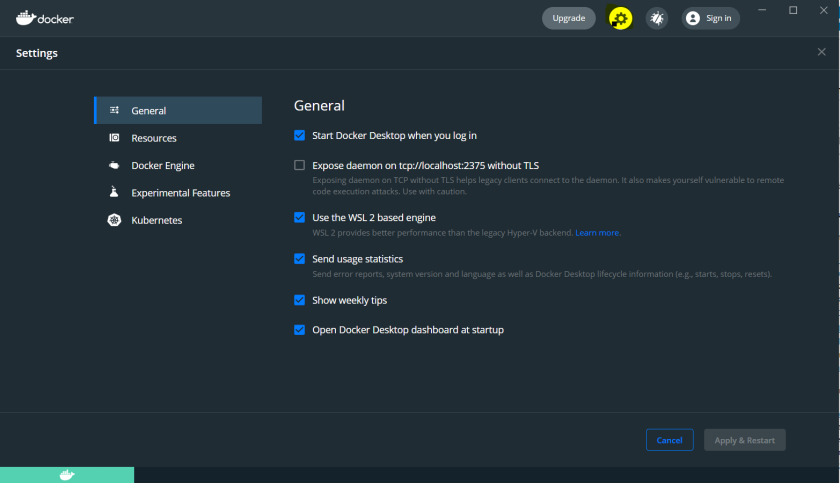Click the Kubernetes wheel icon in sidebar
Viewport: 840px width, 483px height.
tap(114, 220)
